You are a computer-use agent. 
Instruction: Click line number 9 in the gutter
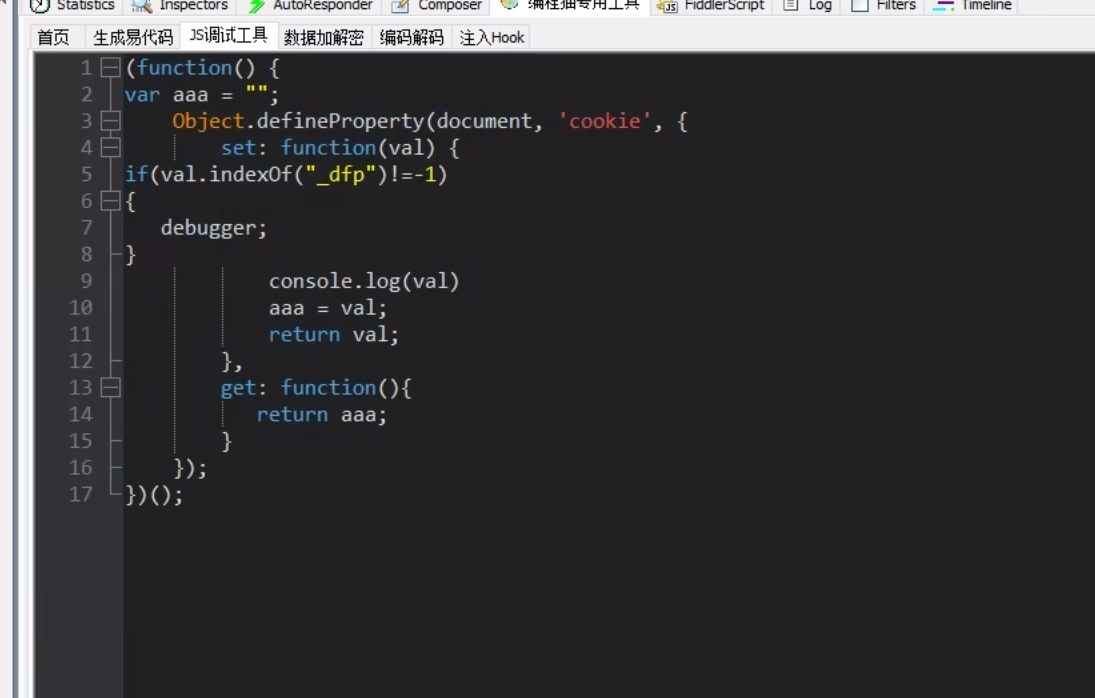(85, 281)
